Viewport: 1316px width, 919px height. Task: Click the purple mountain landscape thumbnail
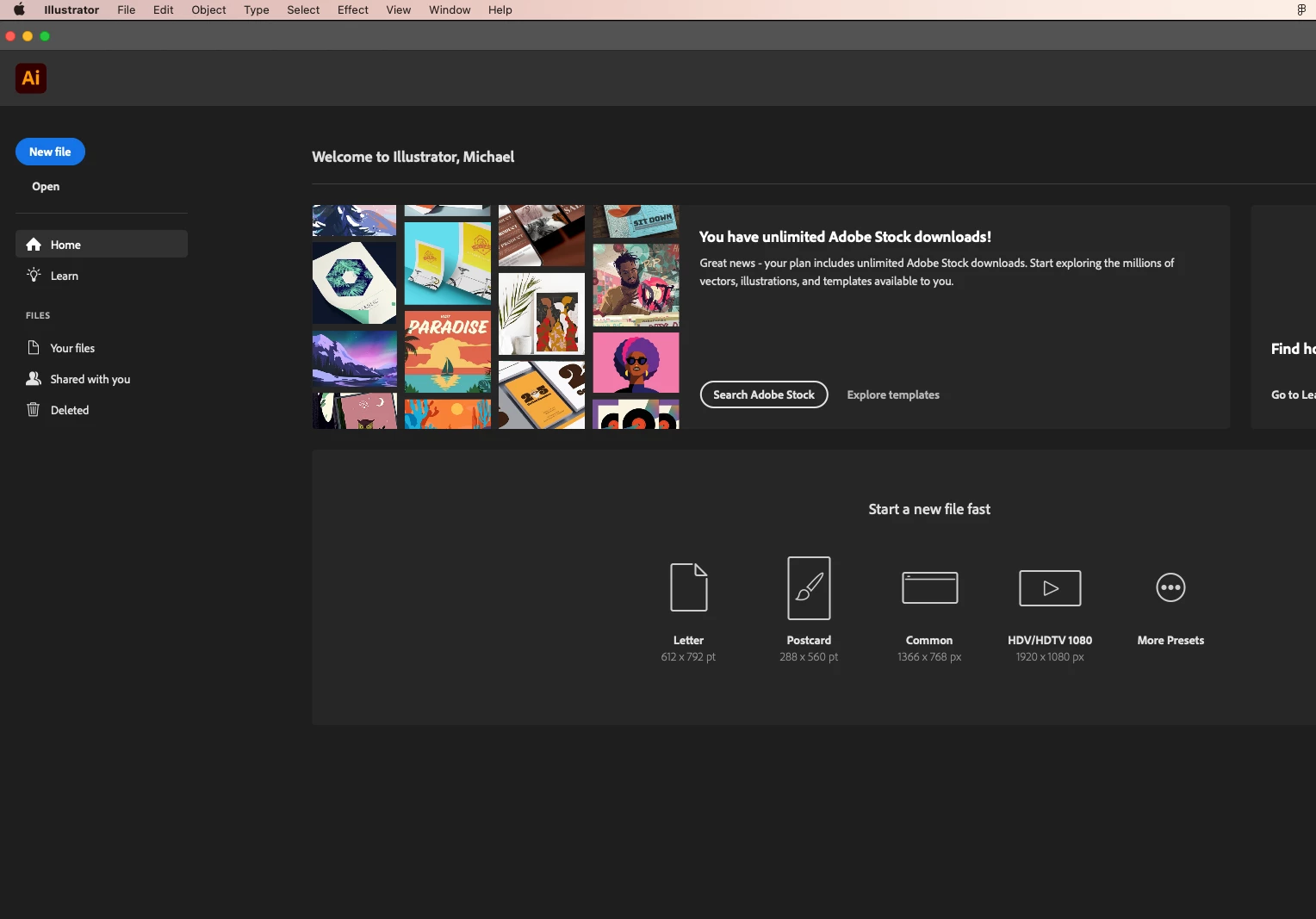pos(355,359)
